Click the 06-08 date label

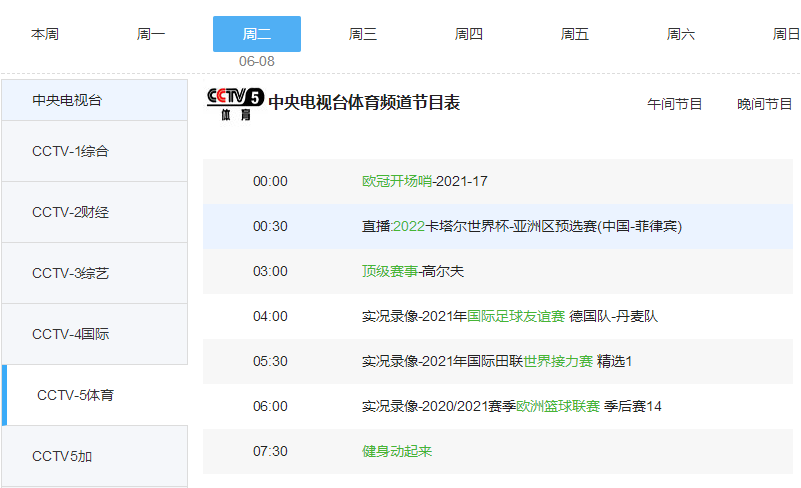257,61
